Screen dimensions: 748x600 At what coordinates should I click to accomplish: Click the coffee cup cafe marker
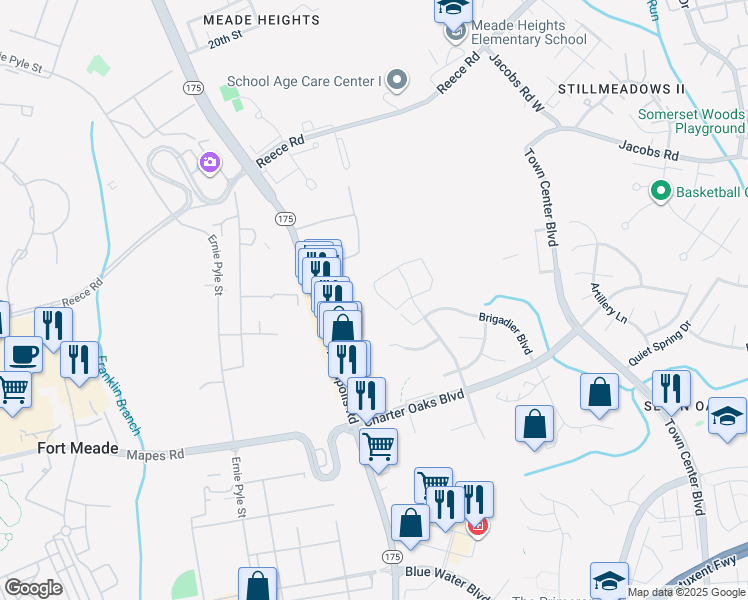[23, 355]
